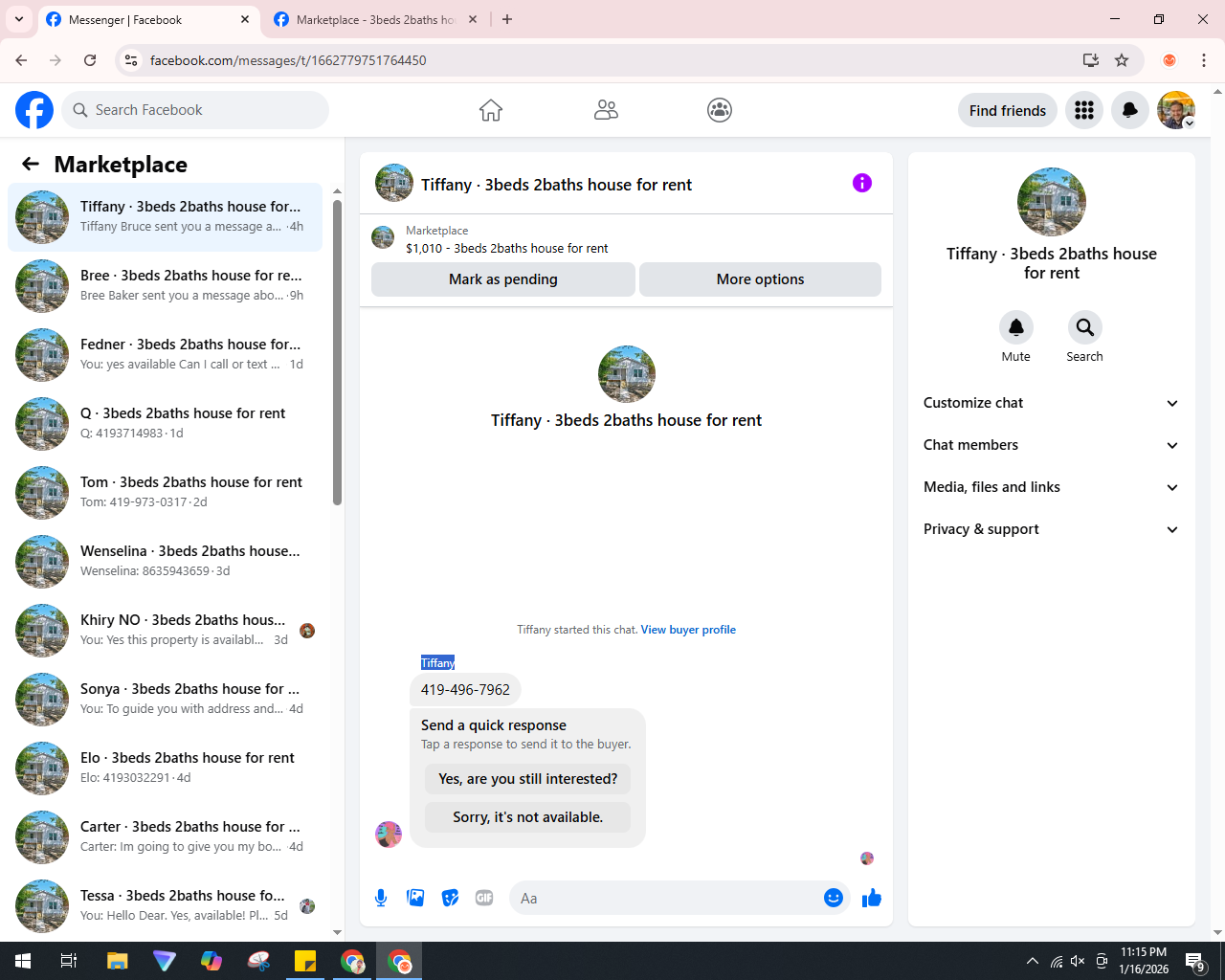Click Find friends button
The height and width of the screenshot is (980, 1225).
tap(1008, 110)
